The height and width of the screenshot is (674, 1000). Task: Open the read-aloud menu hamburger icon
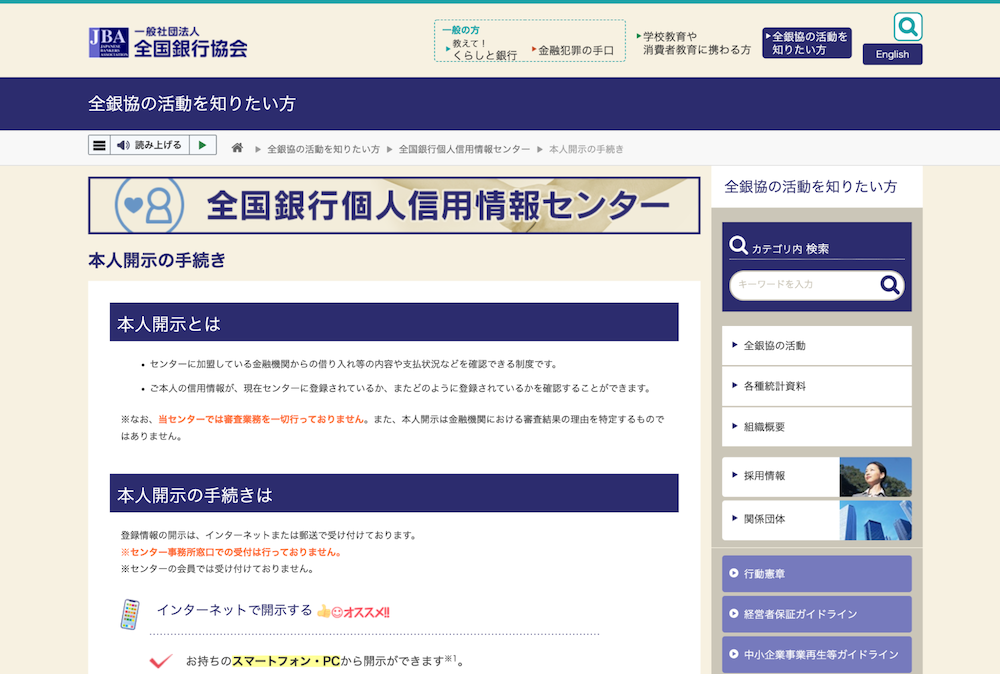(99, 145)
